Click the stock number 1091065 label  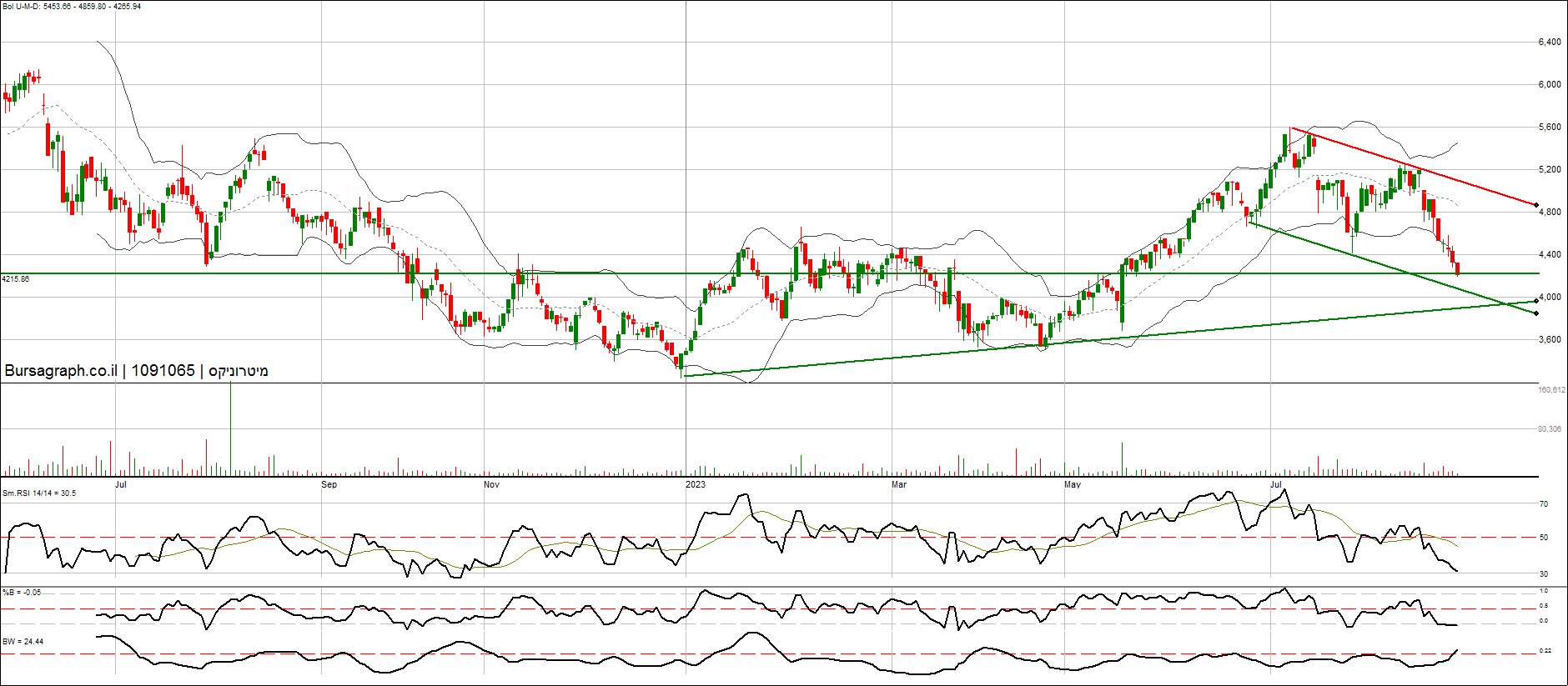pos(163,371)
